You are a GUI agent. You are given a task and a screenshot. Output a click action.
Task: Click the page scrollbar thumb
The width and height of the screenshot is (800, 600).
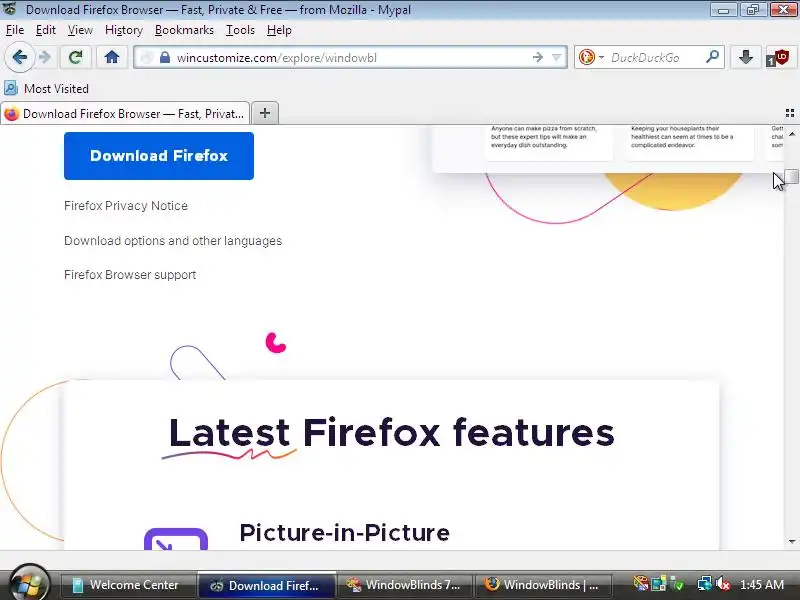791,176
